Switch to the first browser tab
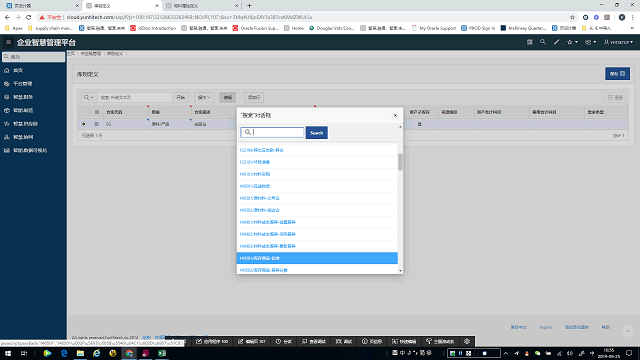 (x=41, y=6)
